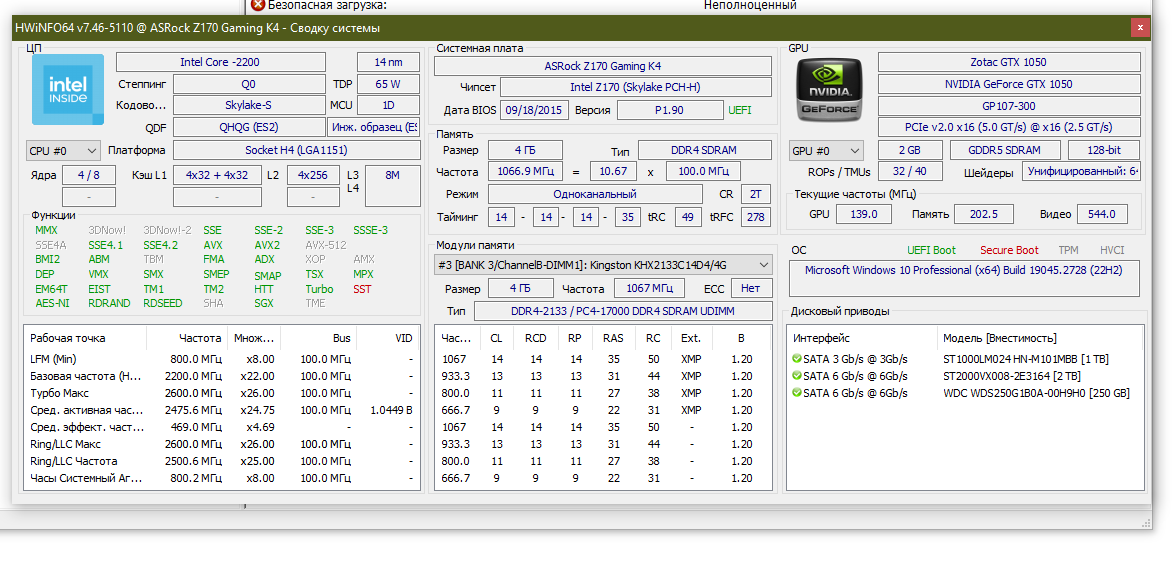Click green status icon for WDC WDS250G1B0A drive
This screenshot has width=1175, height=568.
click(797, 393)
